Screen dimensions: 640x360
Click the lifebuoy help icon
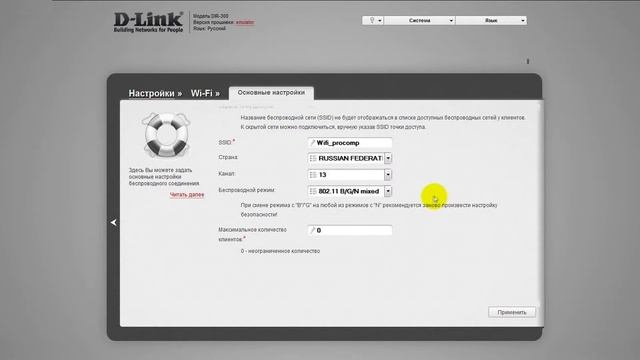coord(166,135)
